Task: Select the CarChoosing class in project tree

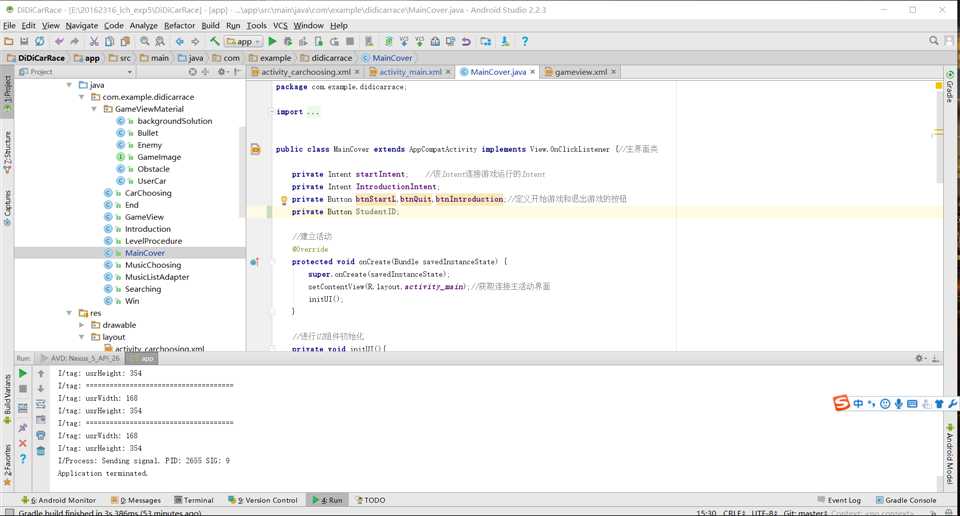Action: pyautogui.click(x=148, y=193)
